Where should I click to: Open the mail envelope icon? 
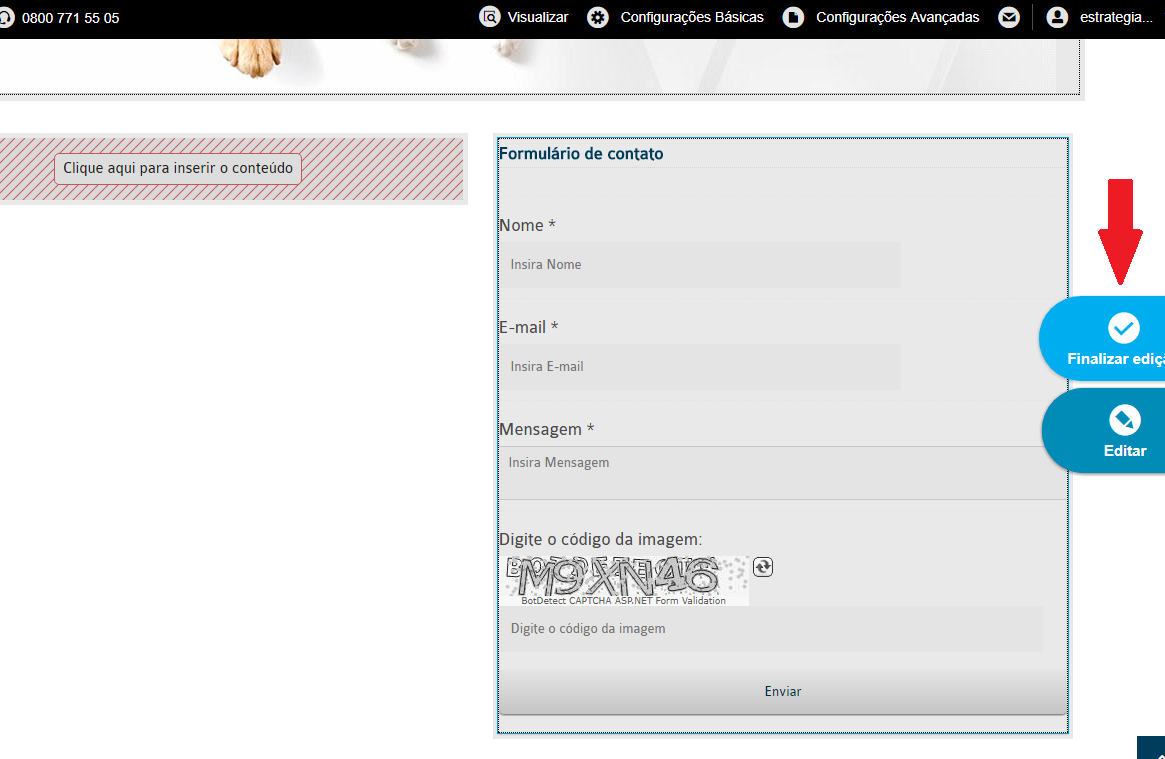coord(1009,17)
